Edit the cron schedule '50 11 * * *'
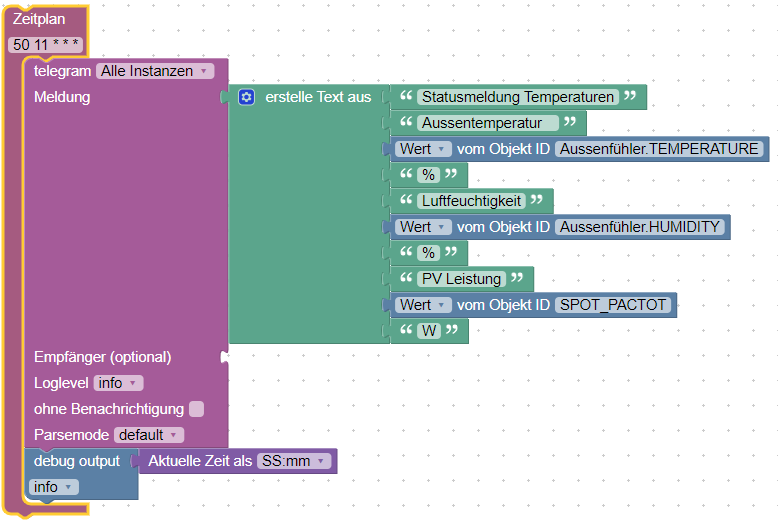The width and height of the screenshot is (778, 527). [x=46, y=45]
